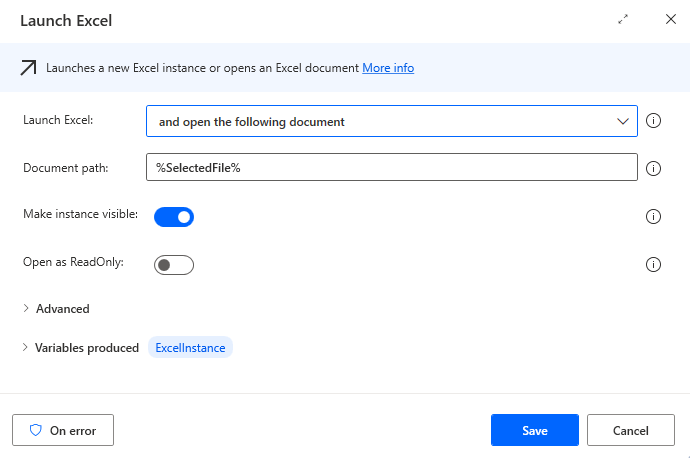Close the Launch Excel dialog
Screen dimensions: 690x459
(671, 19)
